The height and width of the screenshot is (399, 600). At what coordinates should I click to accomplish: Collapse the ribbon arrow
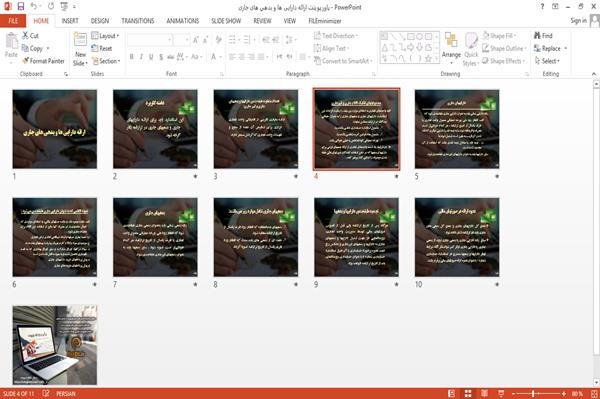coord(594,74)
